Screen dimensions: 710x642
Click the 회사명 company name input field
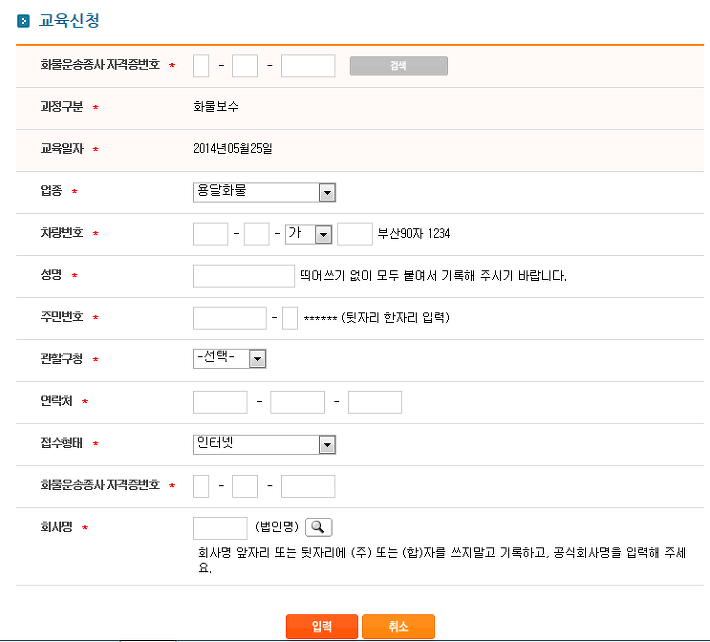pyautogui.click(x=220, y=528)
